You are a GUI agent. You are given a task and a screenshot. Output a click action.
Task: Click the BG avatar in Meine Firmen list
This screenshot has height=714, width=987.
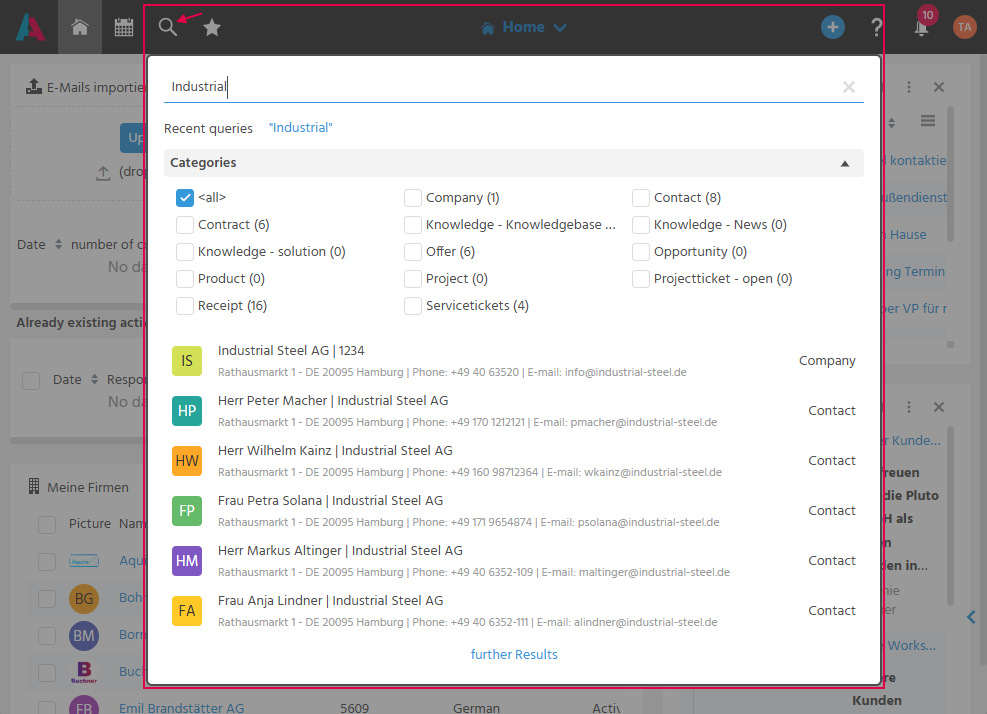pyautogui.click(x=84, y=598)
